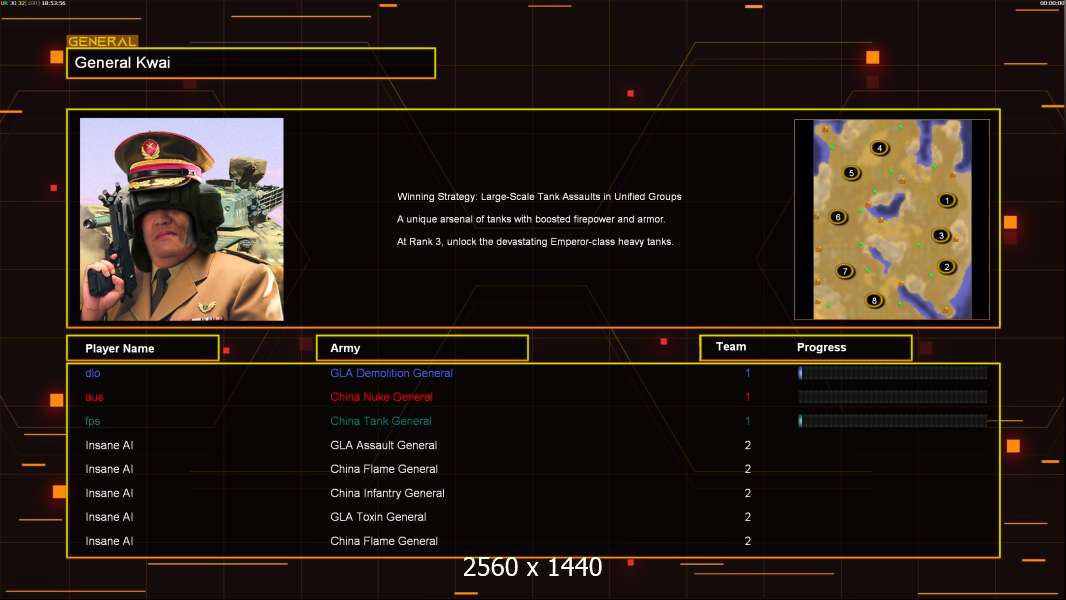The image size is (1066, 600).
Task: Click the 'At Rank 3' Emperor tank line
Action: point(535,241)
